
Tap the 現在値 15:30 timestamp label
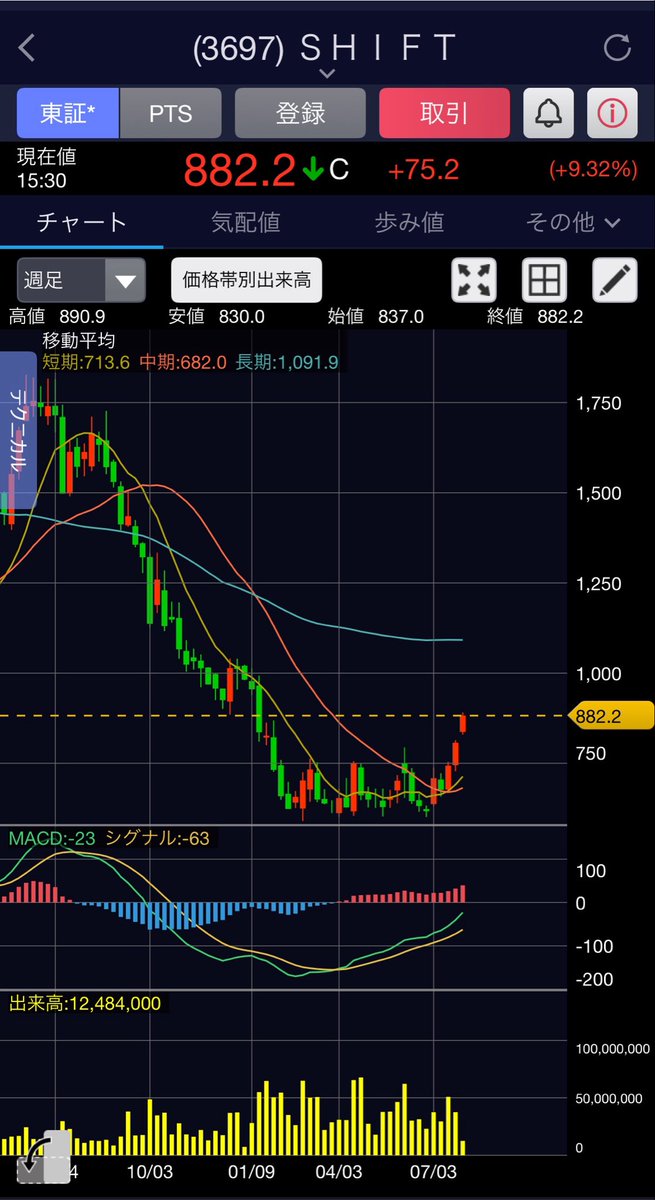pyautogui.click(x=46, y=170)
